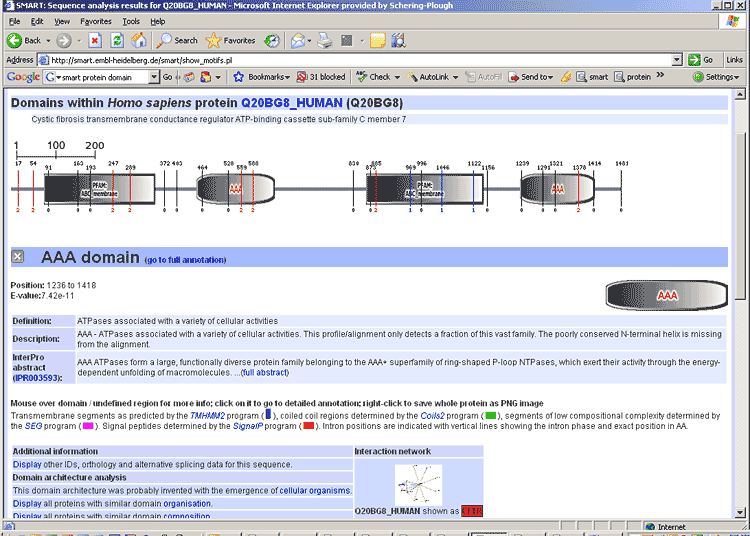Open the TMHMM2 program link
750x536 pixels.
[x=207, y=416]
